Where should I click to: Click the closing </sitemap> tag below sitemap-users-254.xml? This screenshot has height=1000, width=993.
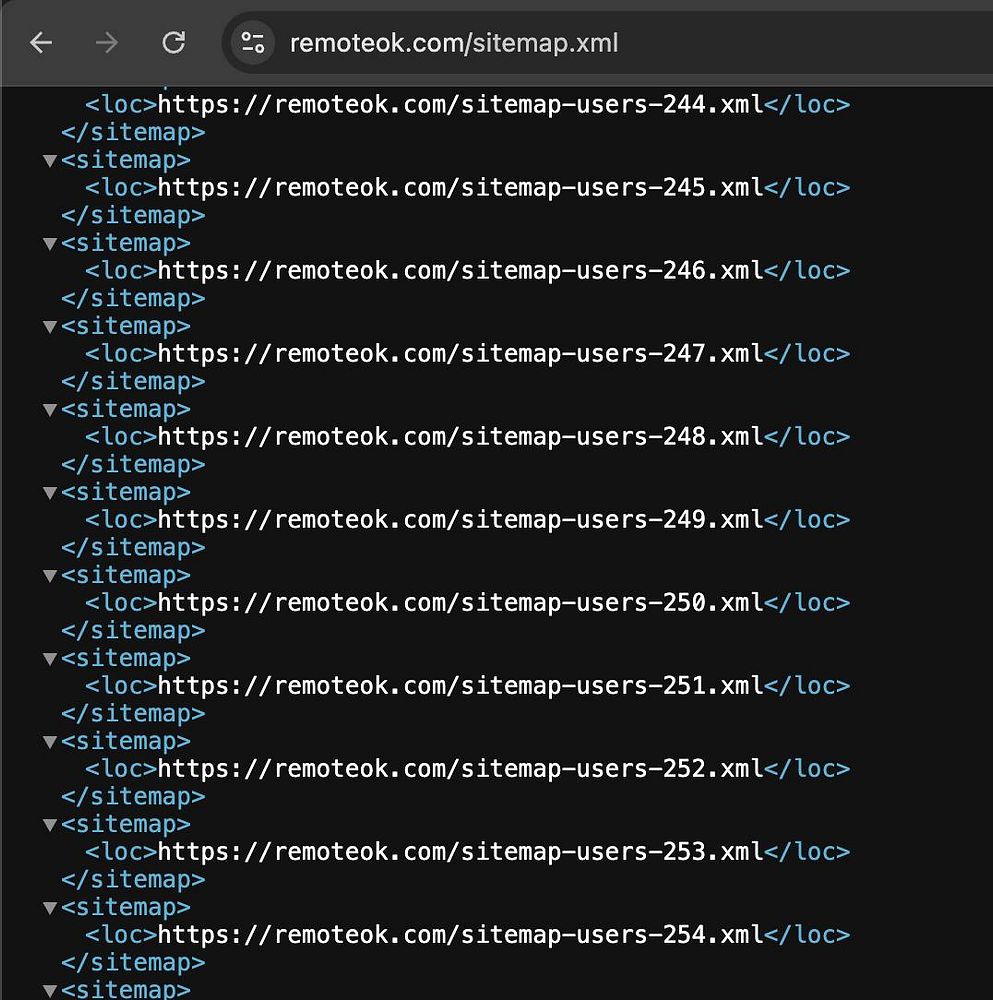point(133,962)
